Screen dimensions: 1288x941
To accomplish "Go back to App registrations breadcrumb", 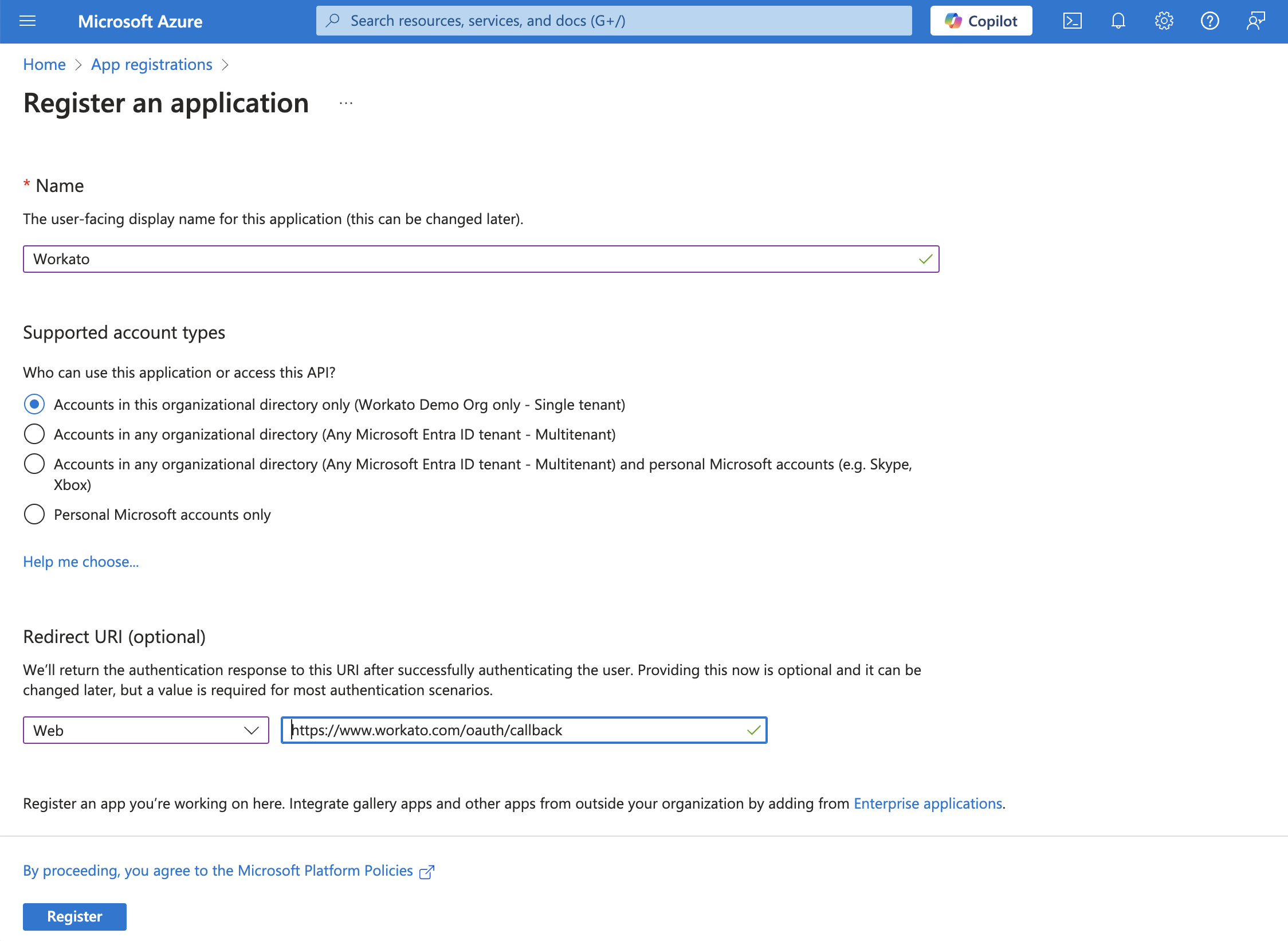I will 151,64.
